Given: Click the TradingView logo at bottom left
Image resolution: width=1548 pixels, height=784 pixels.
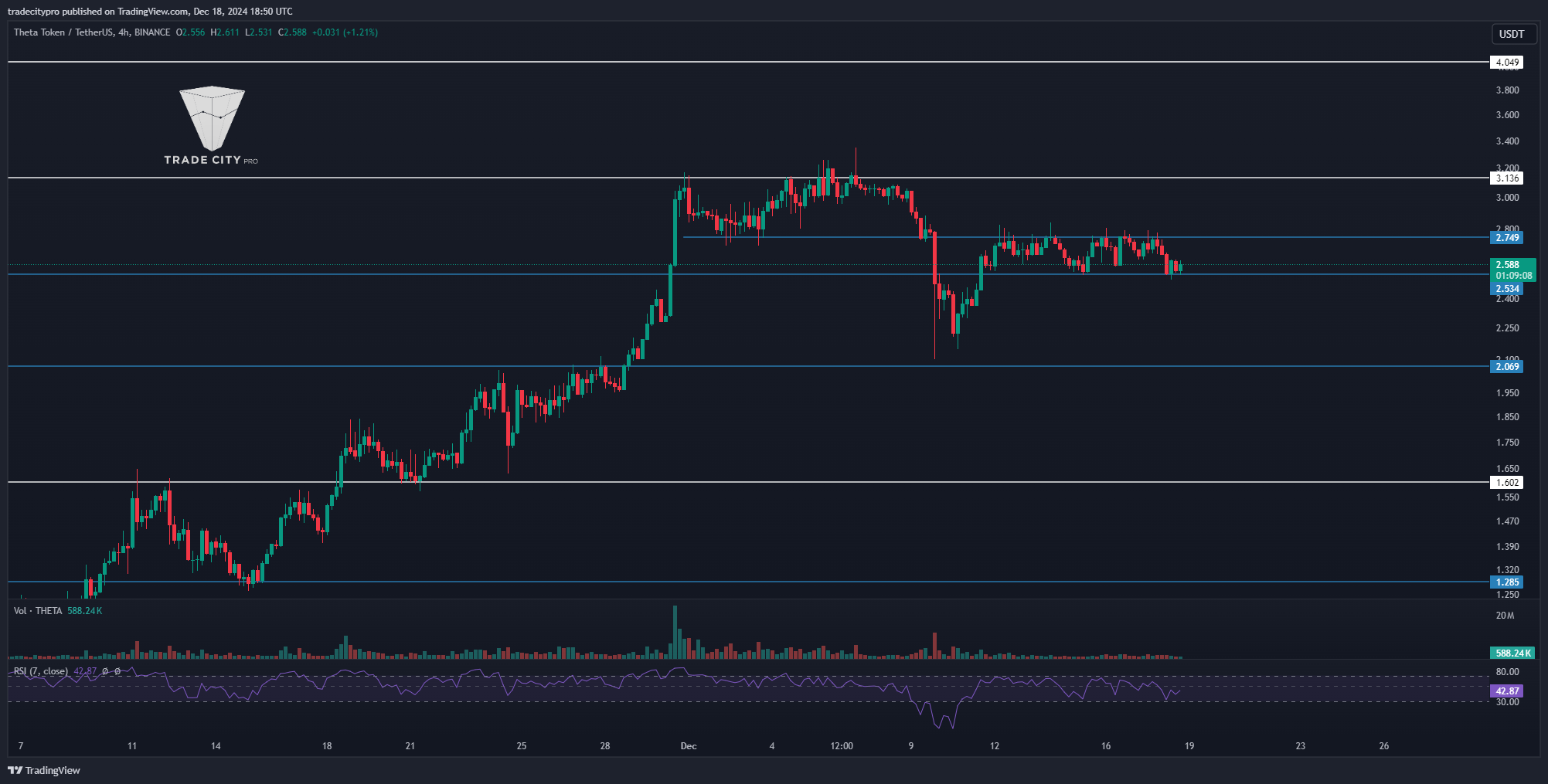Looking at the screenshot, I should tap(44, 770).
